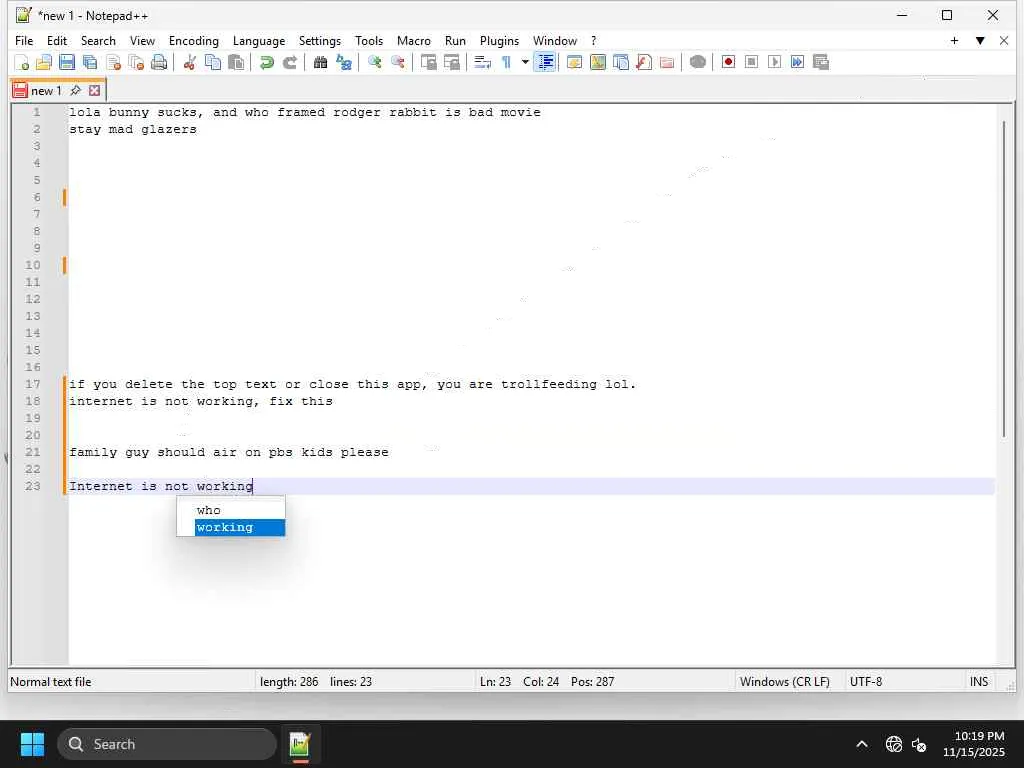Close the new 1 tab with red X
The height and width of the screenshot is (768, 1024).
pyautogui.click(x=95, y=90)
